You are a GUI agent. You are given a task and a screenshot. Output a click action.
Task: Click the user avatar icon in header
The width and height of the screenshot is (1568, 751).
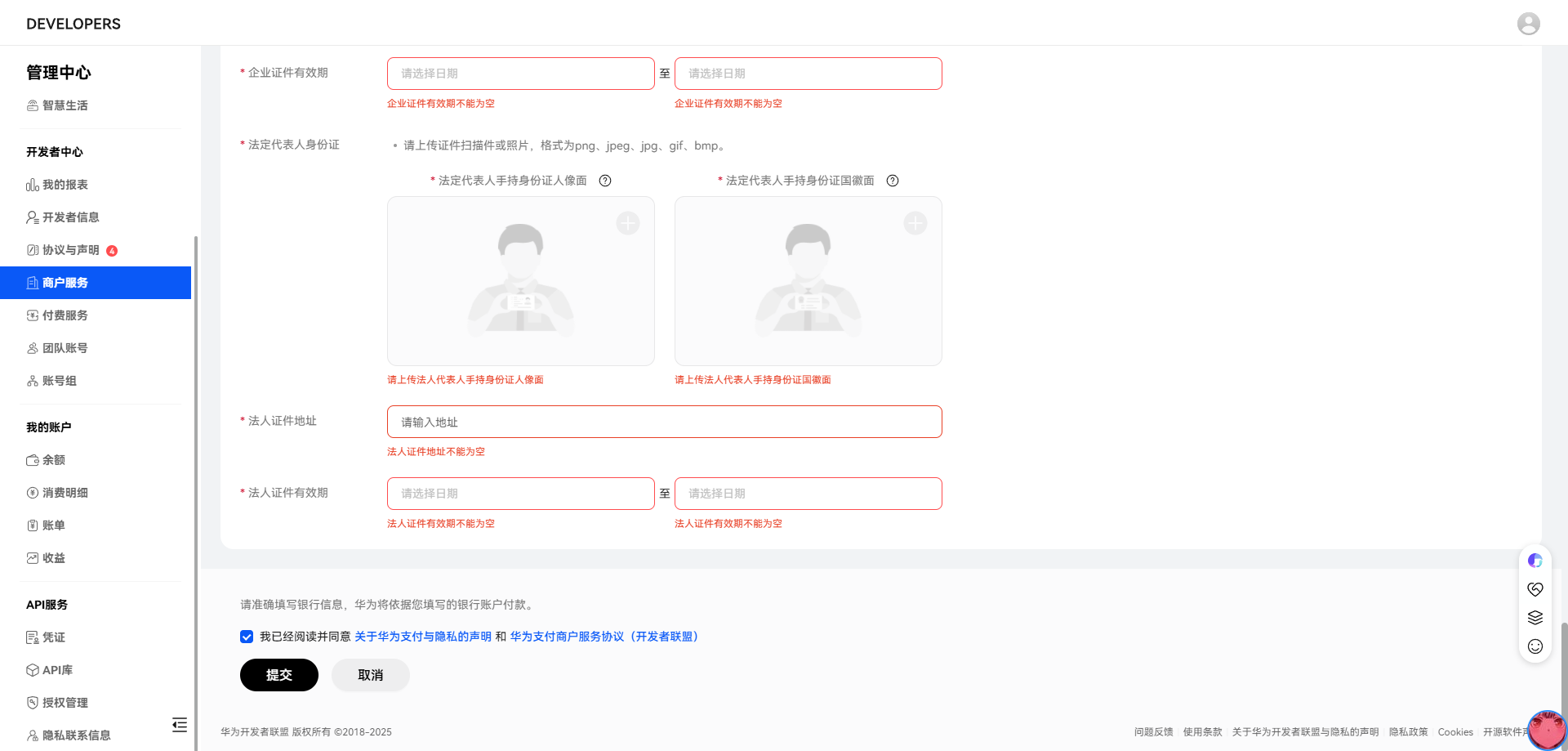[x=1528, y=24]
